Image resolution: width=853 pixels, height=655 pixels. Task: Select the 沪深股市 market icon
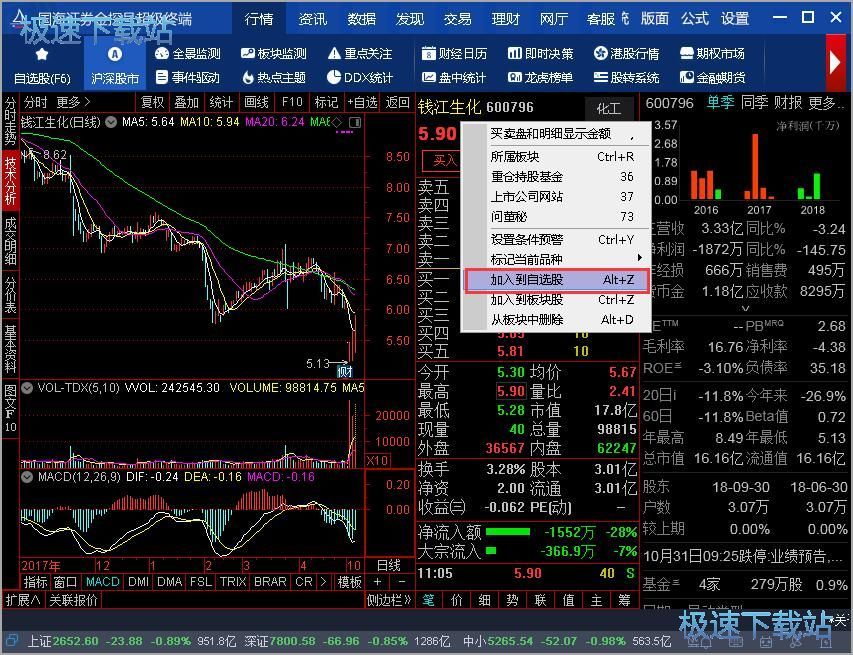point(115,54)
